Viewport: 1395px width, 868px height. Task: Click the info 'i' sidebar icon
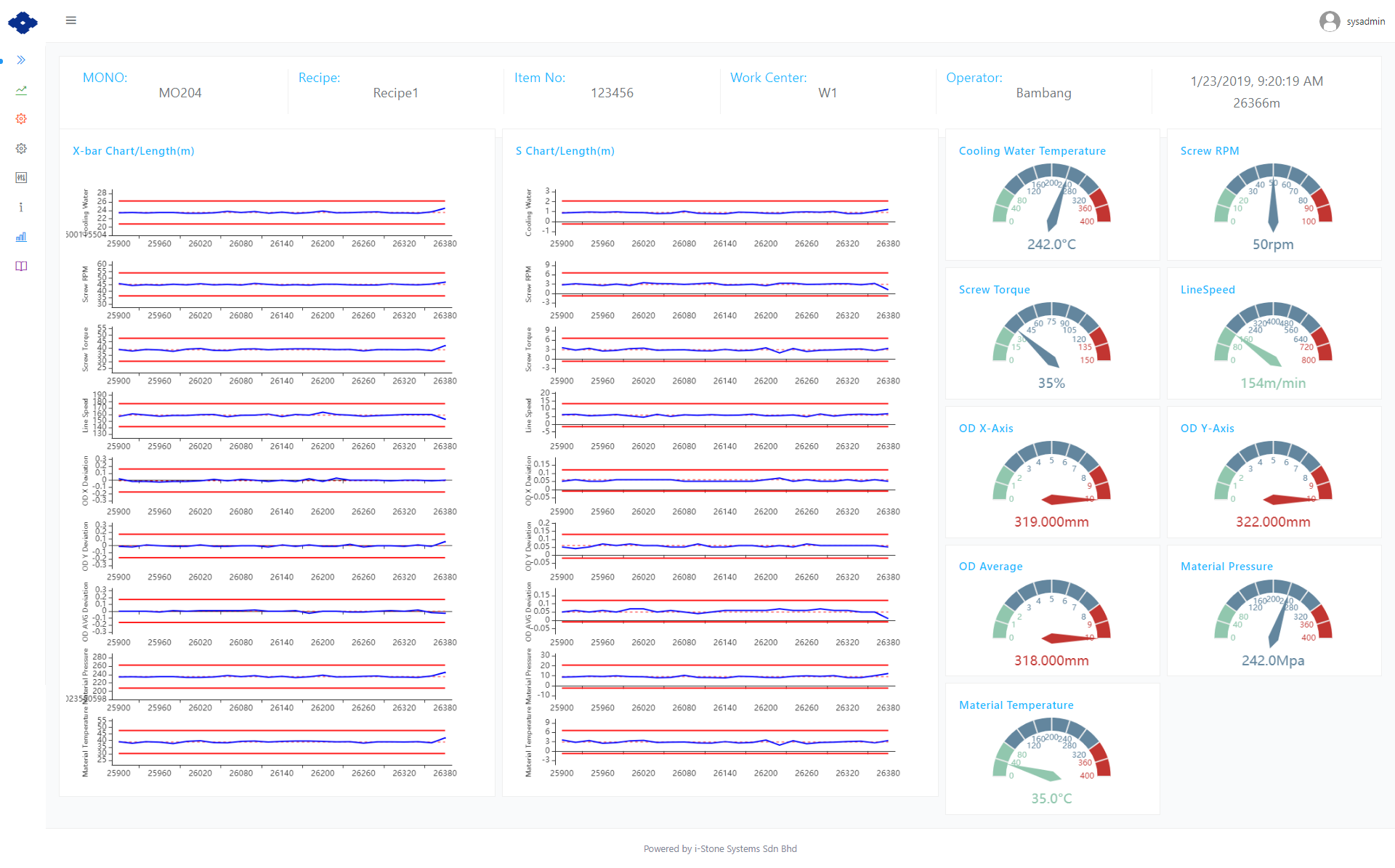click(21, 208)
